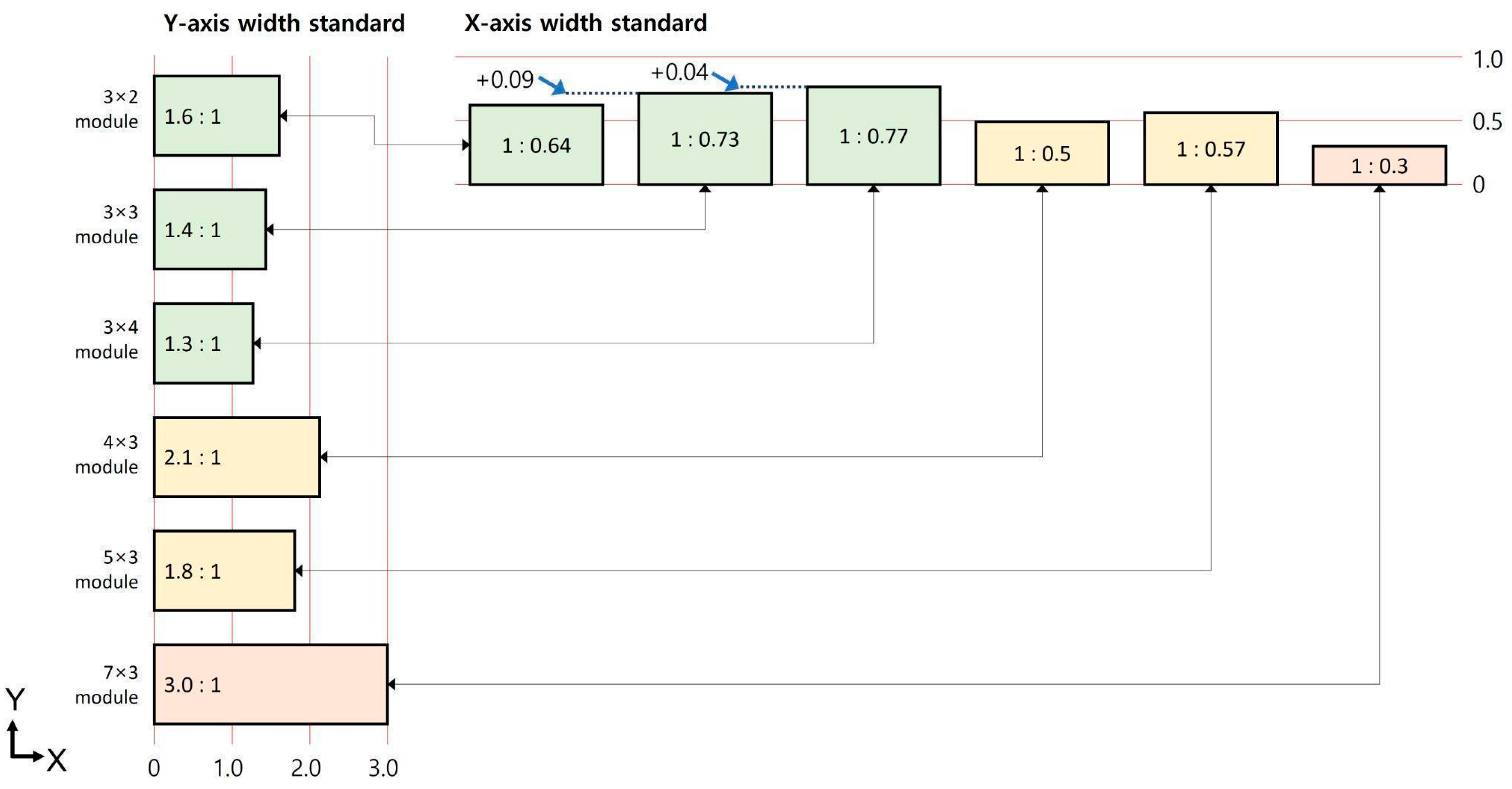
Task: Click the 7×3 module label
Action: click(x=107, y=684)
